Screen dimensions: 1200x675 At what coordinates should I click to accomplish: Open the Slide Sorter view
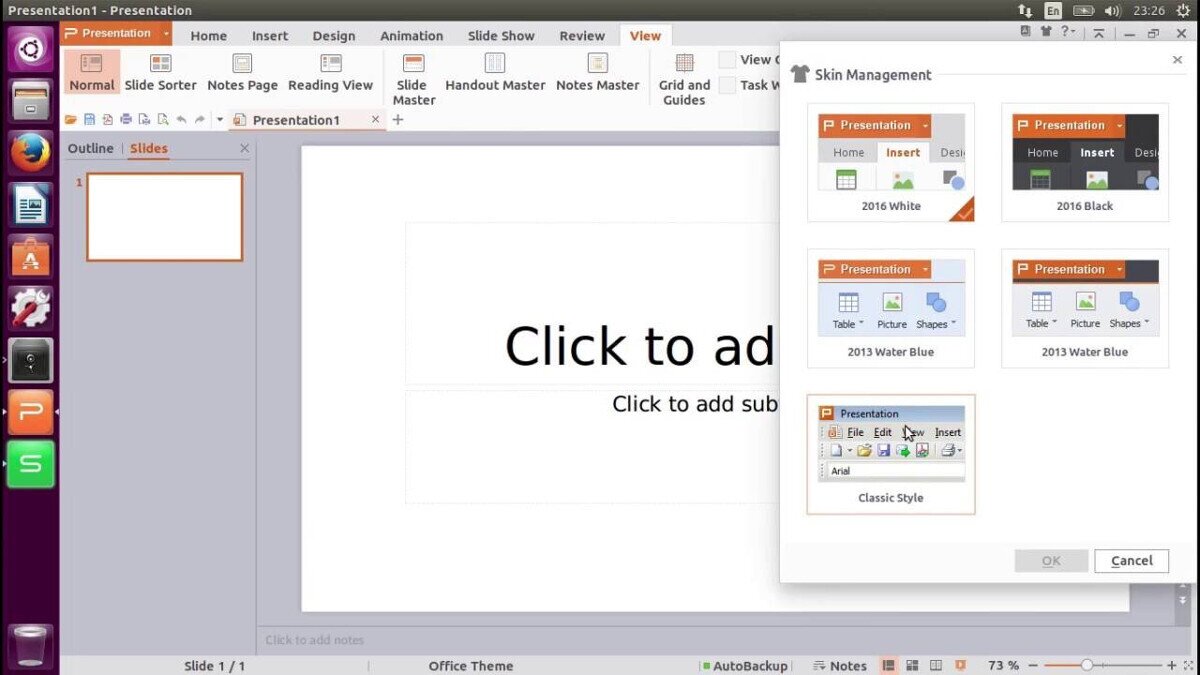pos(160,72)
